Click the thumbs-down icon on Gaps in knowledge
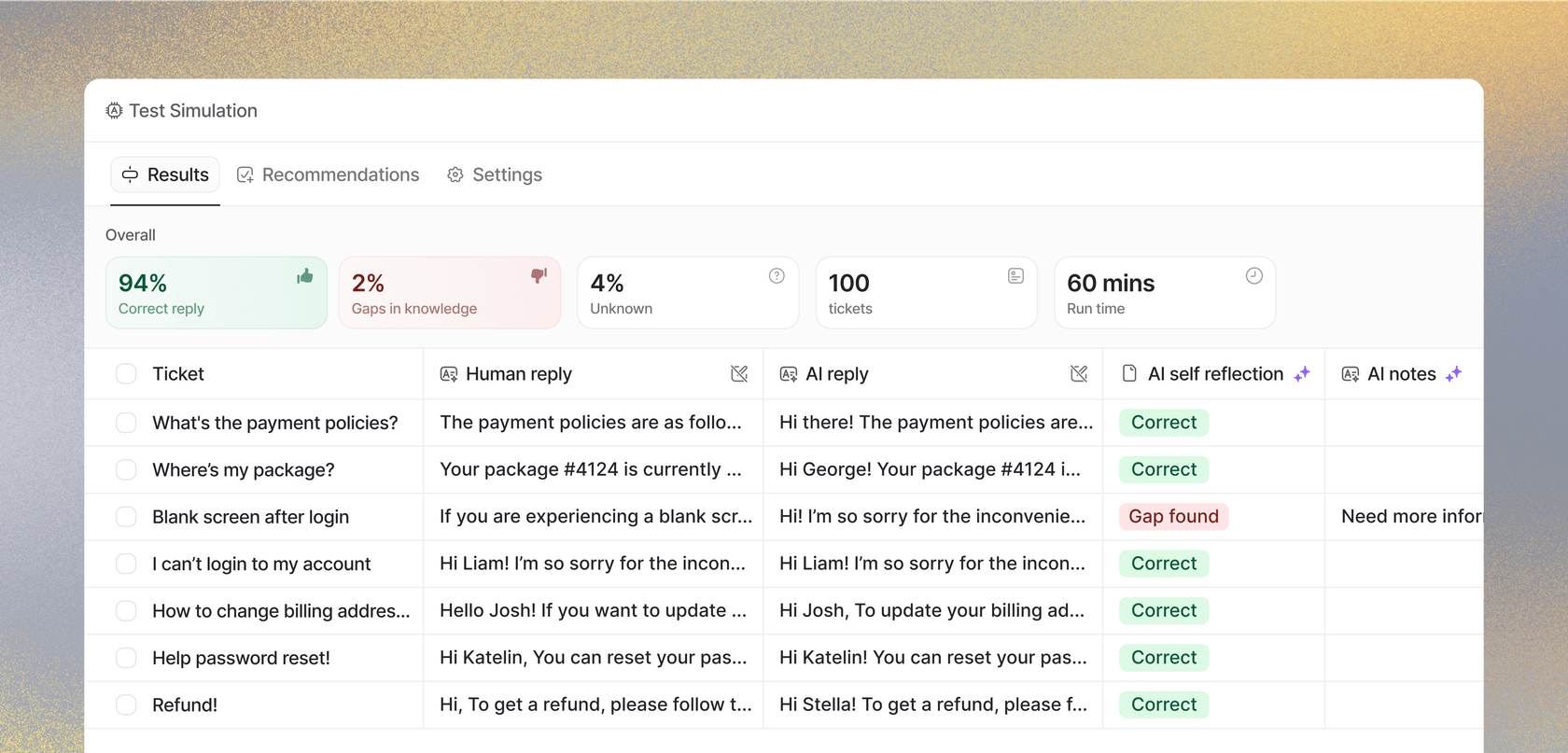Image resolution: width=1568 pixels, height=753 pixels. pos(539,276)
